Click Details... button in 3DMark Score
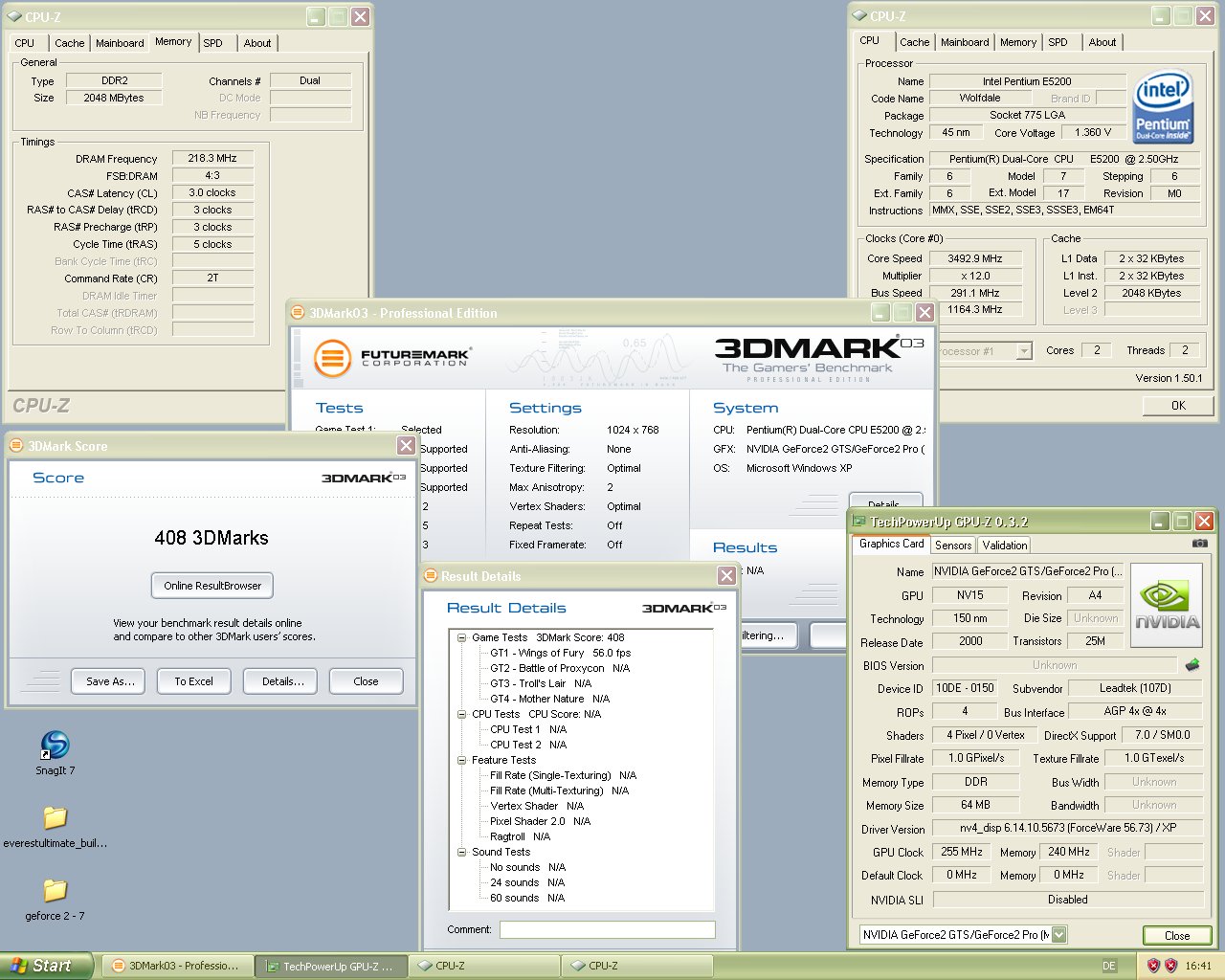Image resolution: width=1225 pixels, height=980 pixels. point(282,681)
